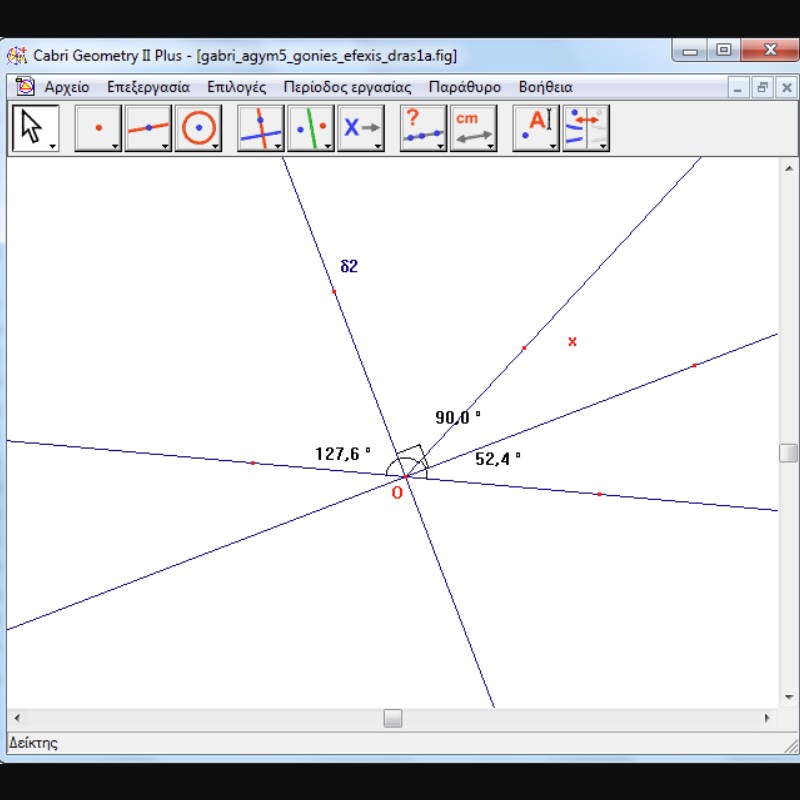
Task: Minimize the Cabri Geometry main window
Action: [690, 51]
